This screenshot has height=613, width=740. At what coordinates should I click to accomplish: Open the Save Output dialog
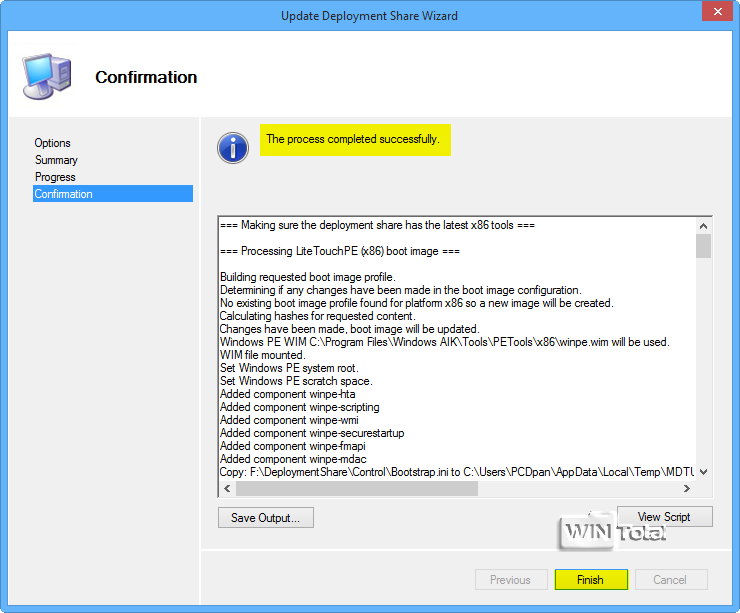click(266, 518)
